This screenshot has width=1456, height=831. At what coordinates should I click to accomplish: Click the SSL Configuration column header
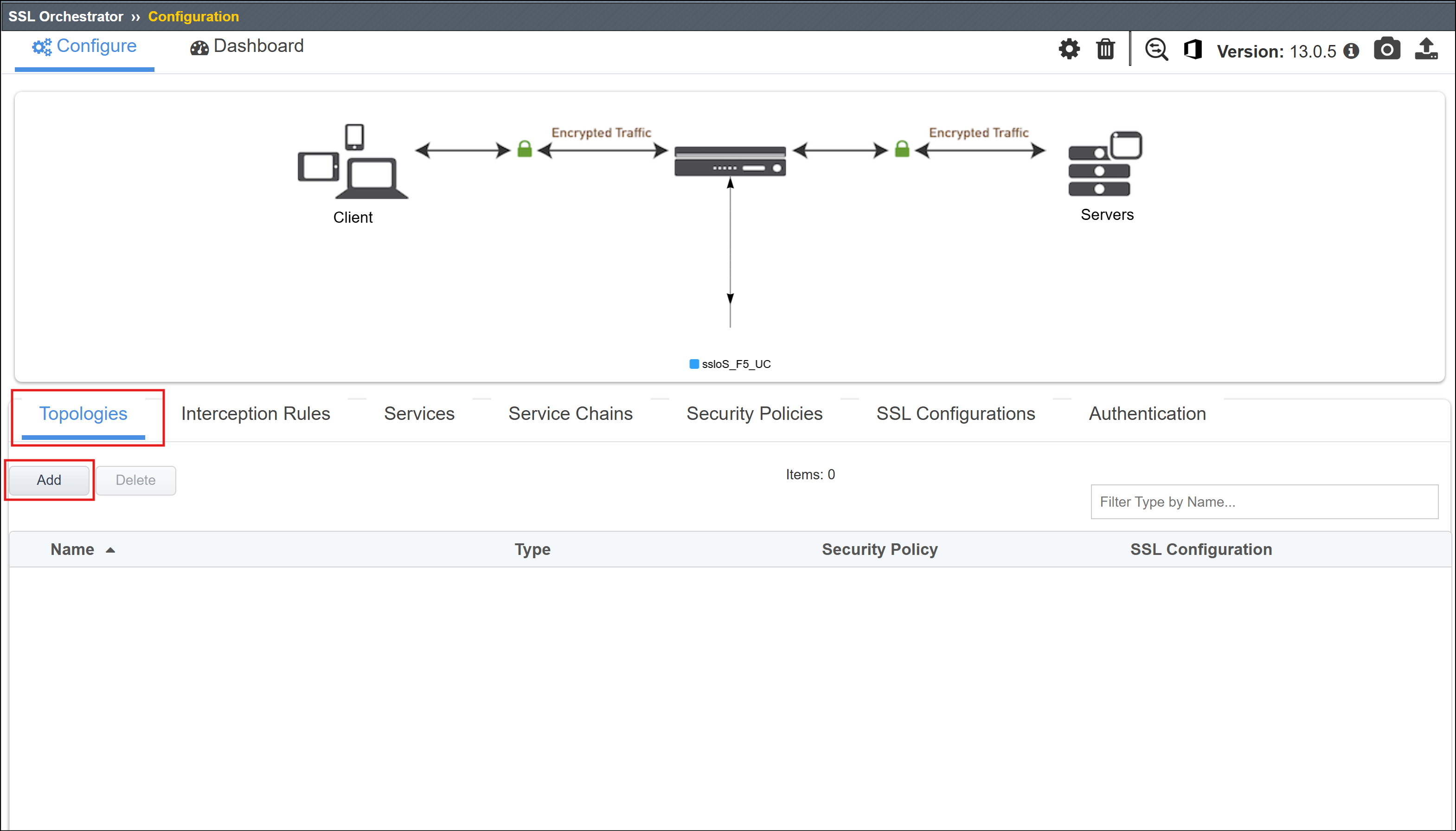[x=1201, y=550]
